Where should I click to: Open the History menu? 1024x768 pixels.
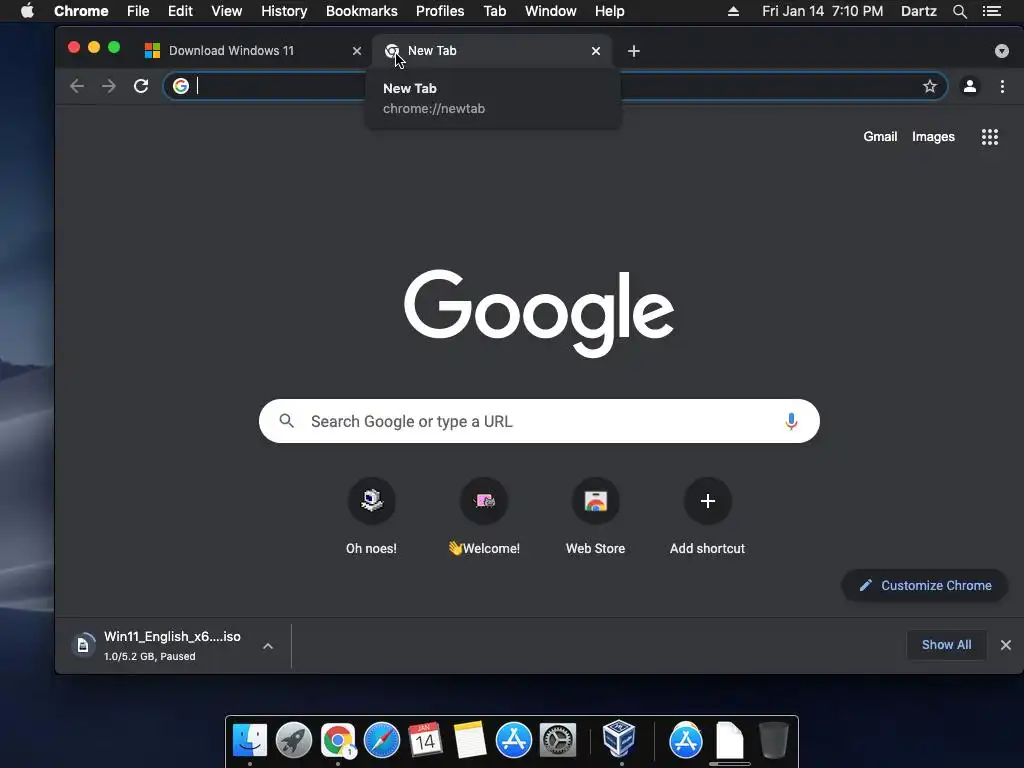point(284,11)
